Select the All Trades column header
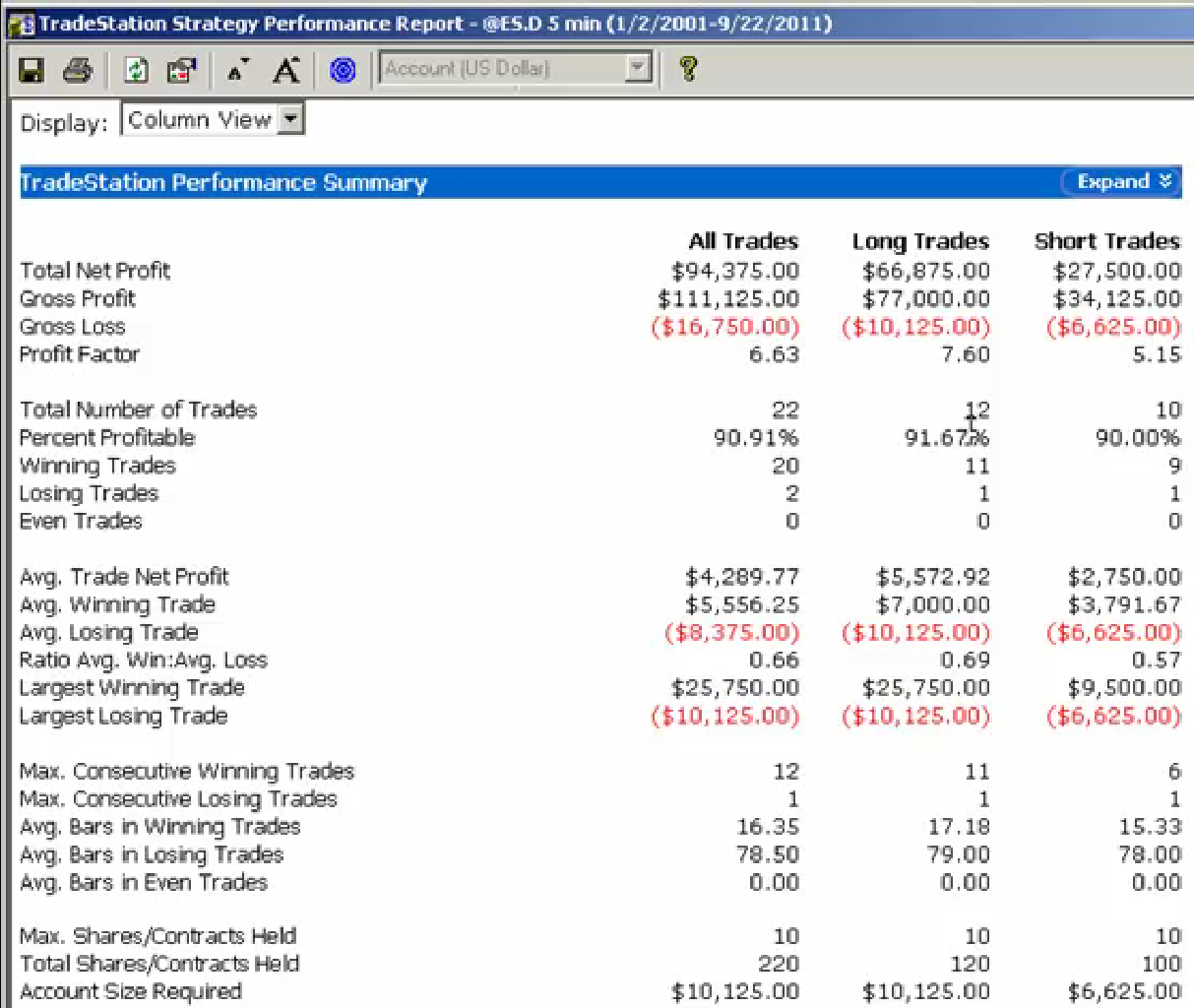Viewport: 1194px width, 1008px height. (x=743, y=241)
